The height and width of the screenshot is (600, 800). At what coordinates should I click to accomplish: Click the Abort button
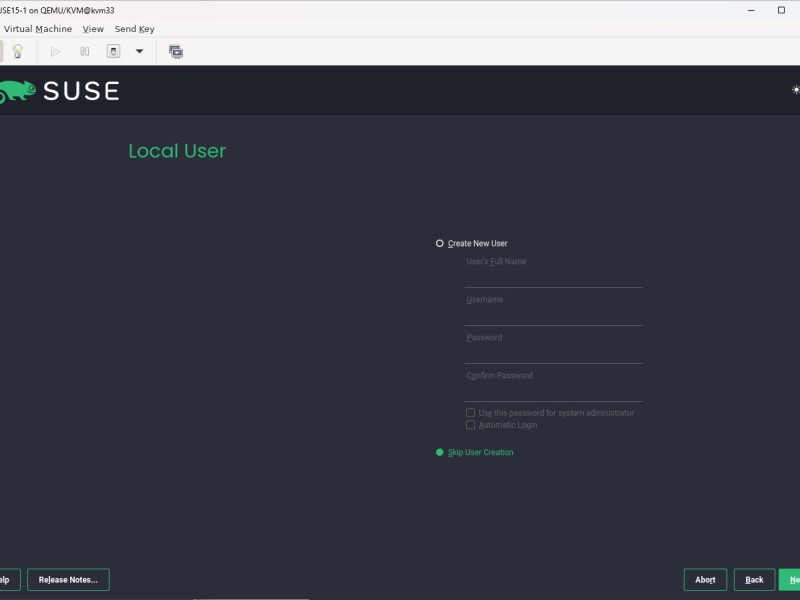tap(705, 580)
